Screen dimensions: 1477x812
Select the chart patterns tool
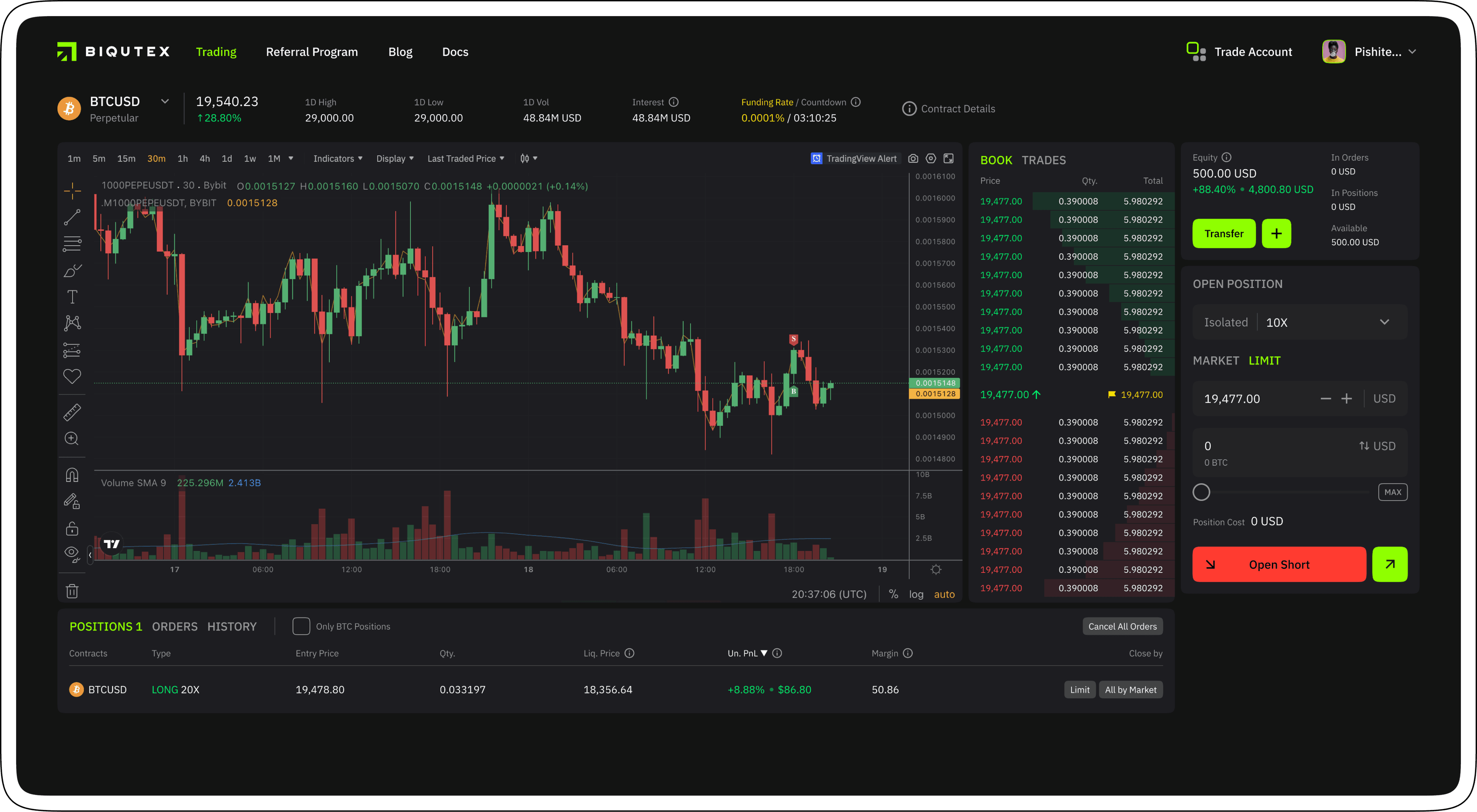click(x=72, y=323)
